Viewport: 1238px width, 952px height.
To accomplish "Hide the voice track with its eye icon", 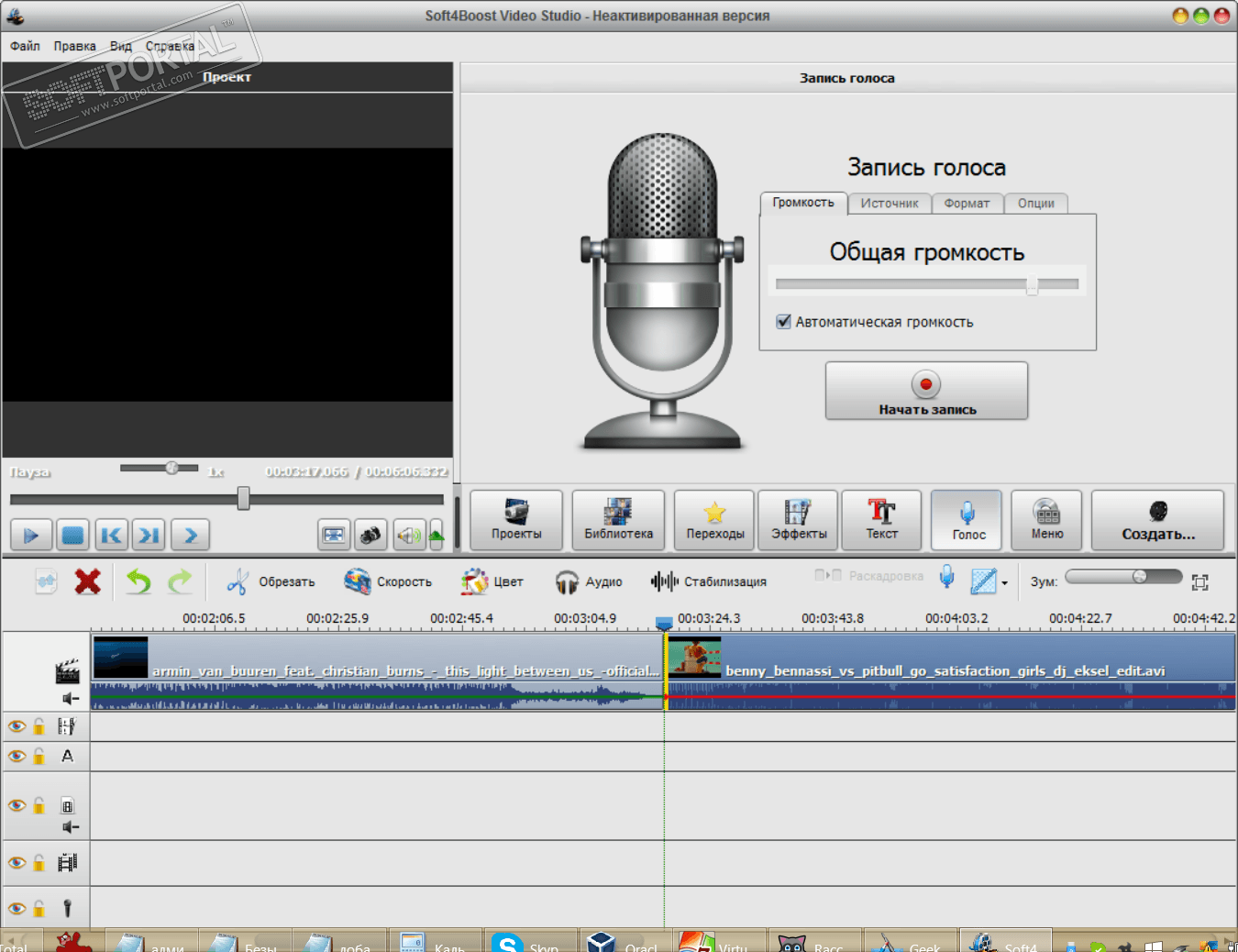I will pos(17,908).
